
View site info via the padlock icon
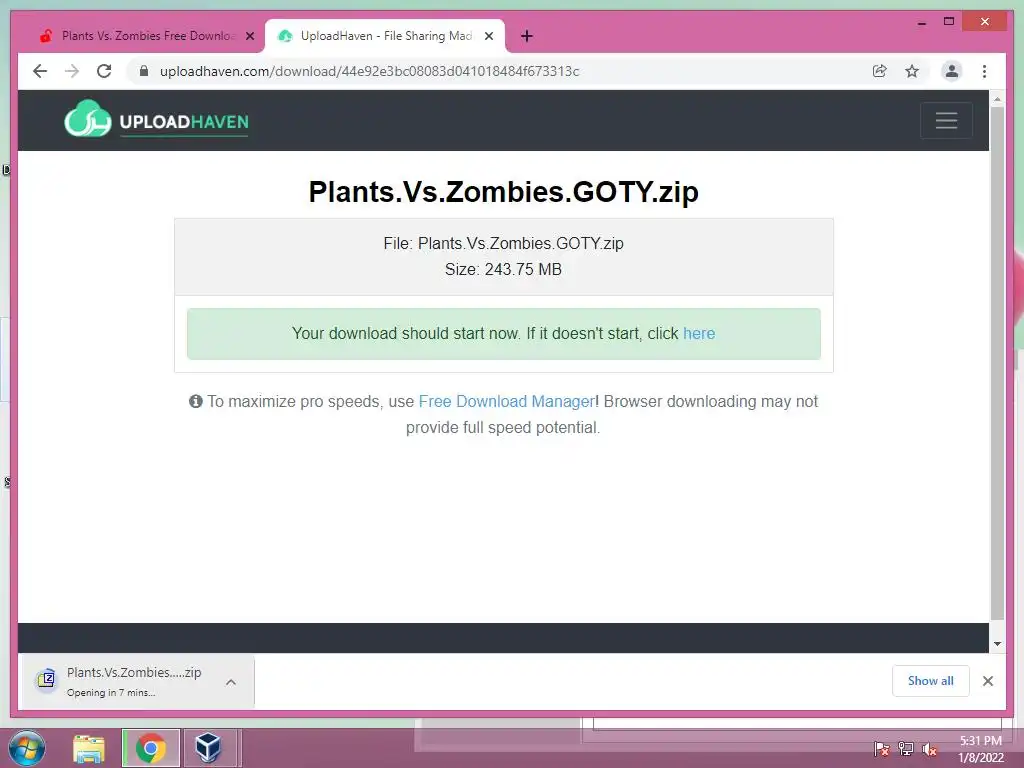(x=144, y=71)
